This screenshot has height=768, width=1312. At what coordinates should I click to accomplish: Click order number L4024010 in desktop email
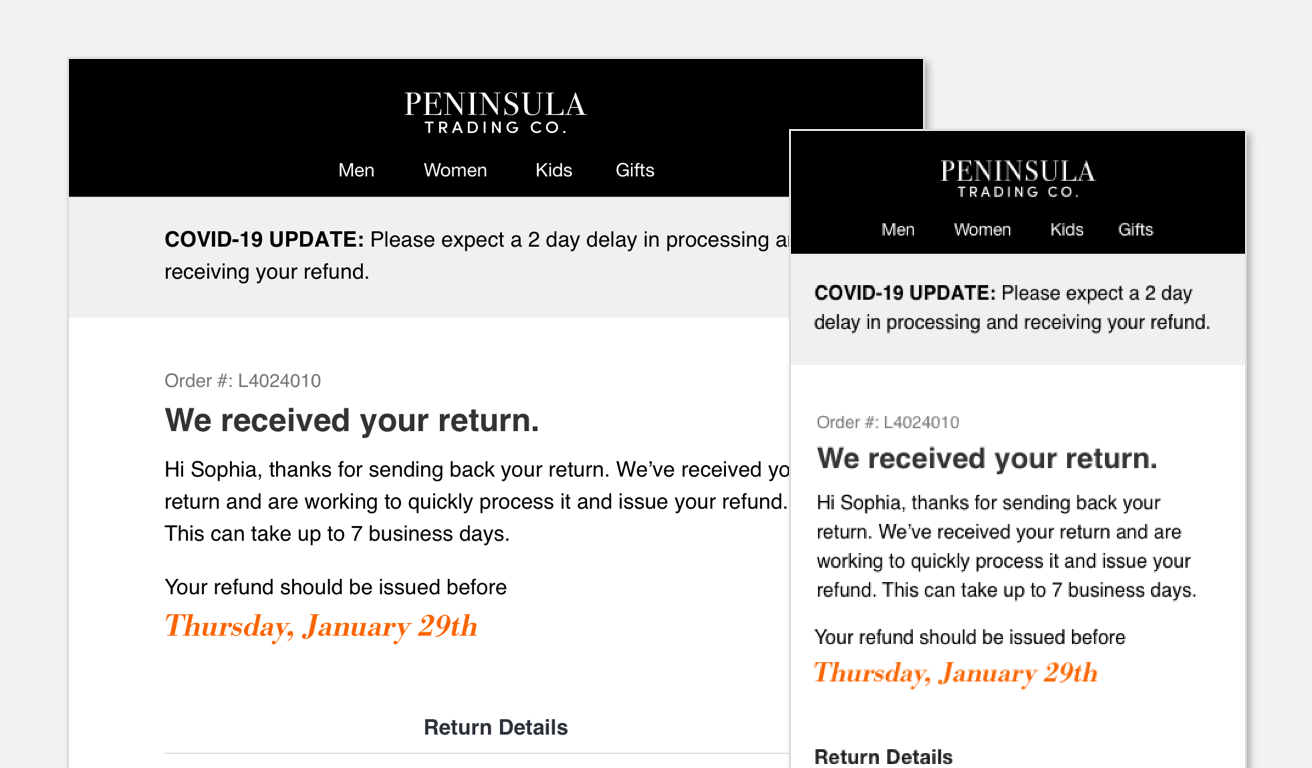click(279, 381)
